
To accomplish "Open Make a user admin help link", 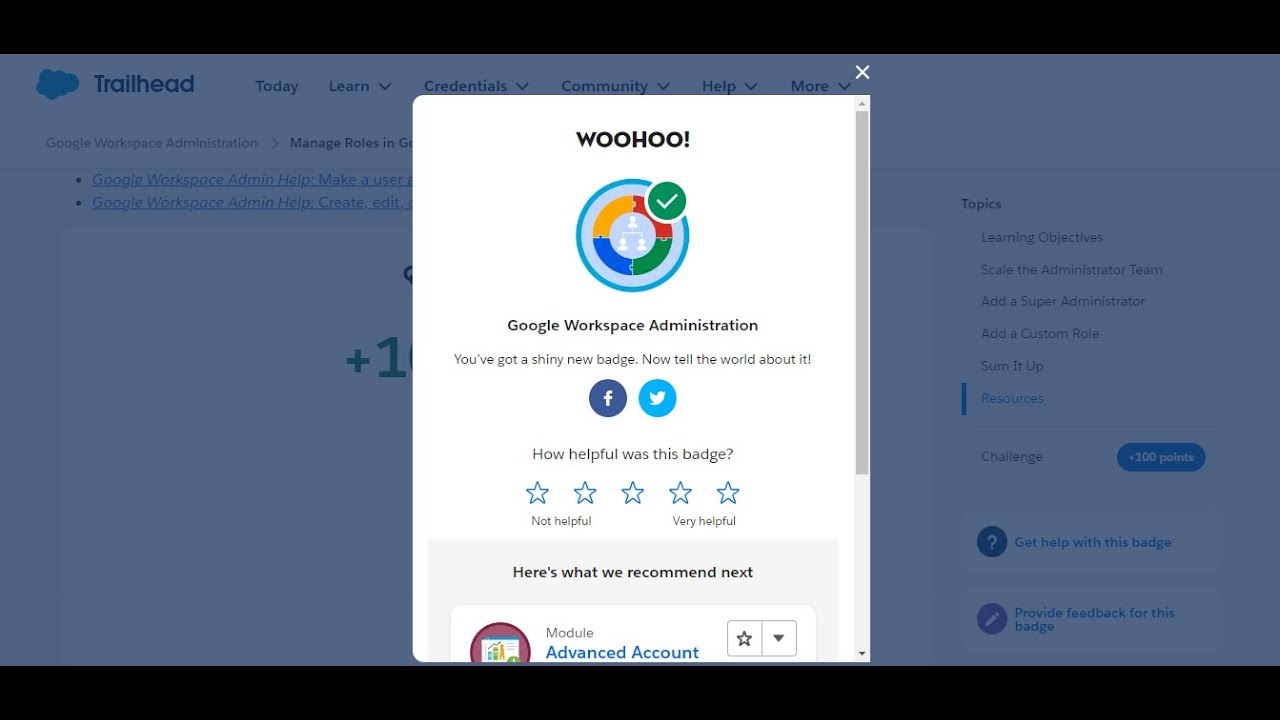I will (x=252, y=179).
